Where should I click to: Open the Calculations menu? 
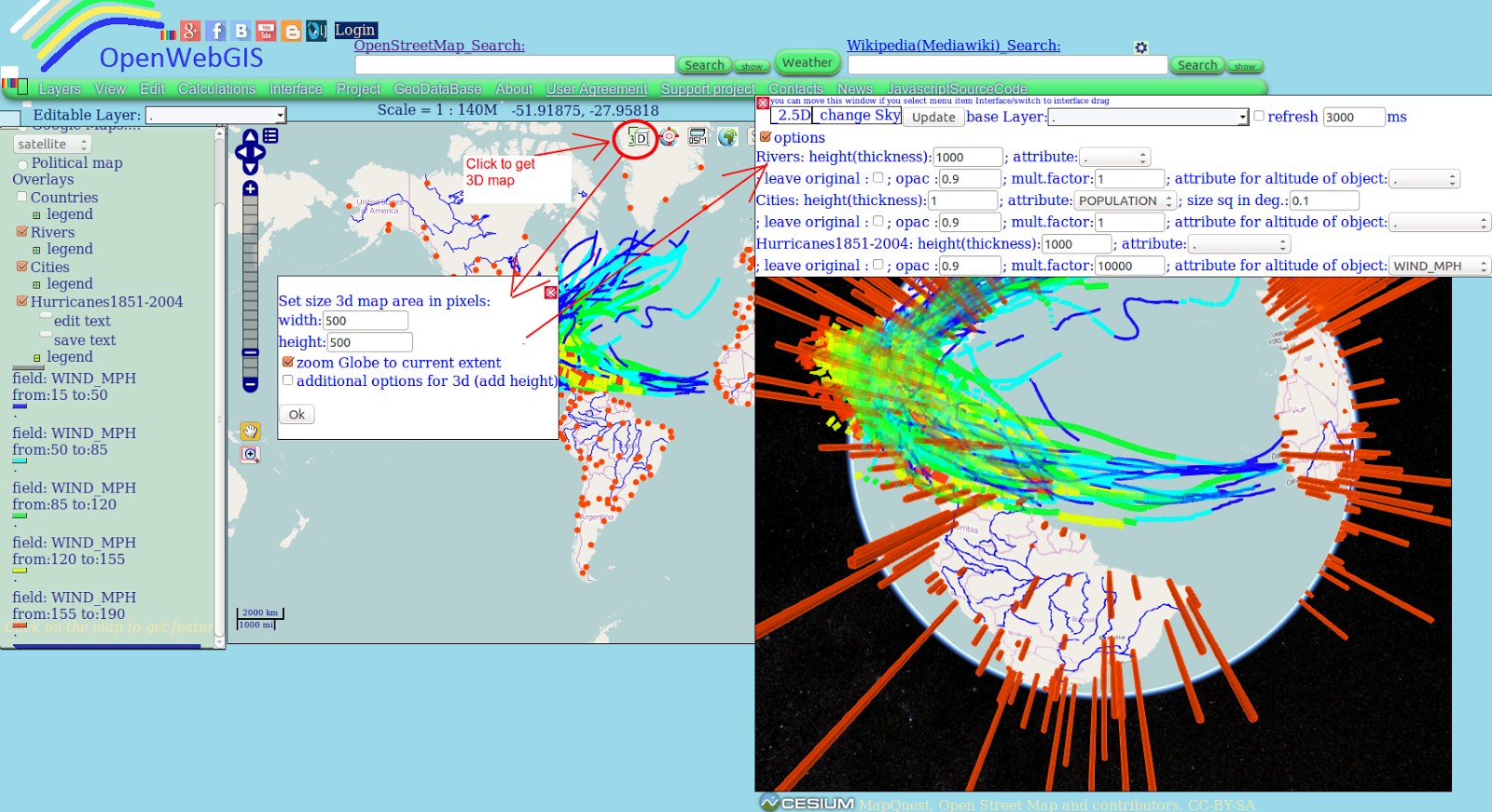pyautogui.click(x=216, y=89)
